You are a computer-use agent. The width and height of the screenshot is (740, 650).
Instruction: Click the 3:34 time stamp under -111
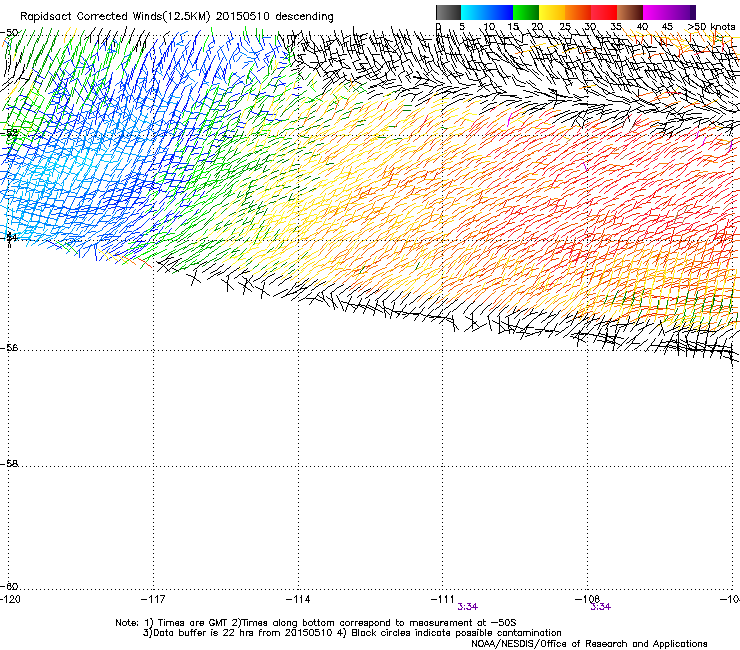pyautogui.click(x=467, y=607)
